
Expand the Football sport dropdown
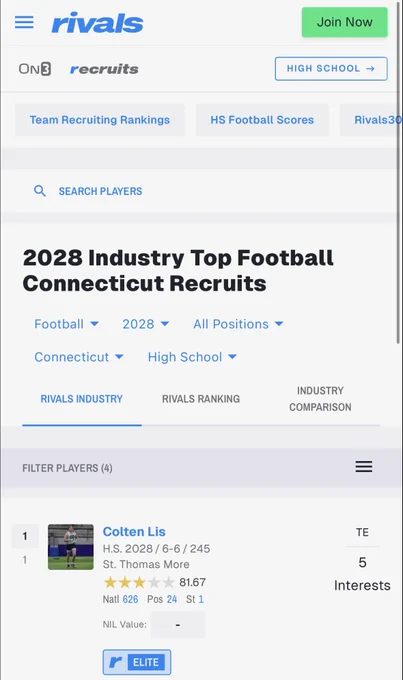[67, 324]
